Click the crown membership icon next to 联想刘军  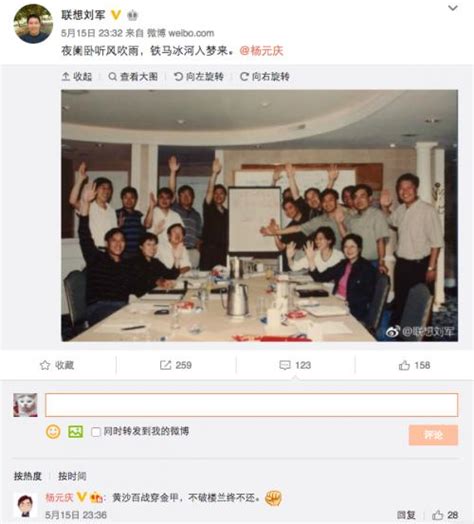tap(132, 15)
